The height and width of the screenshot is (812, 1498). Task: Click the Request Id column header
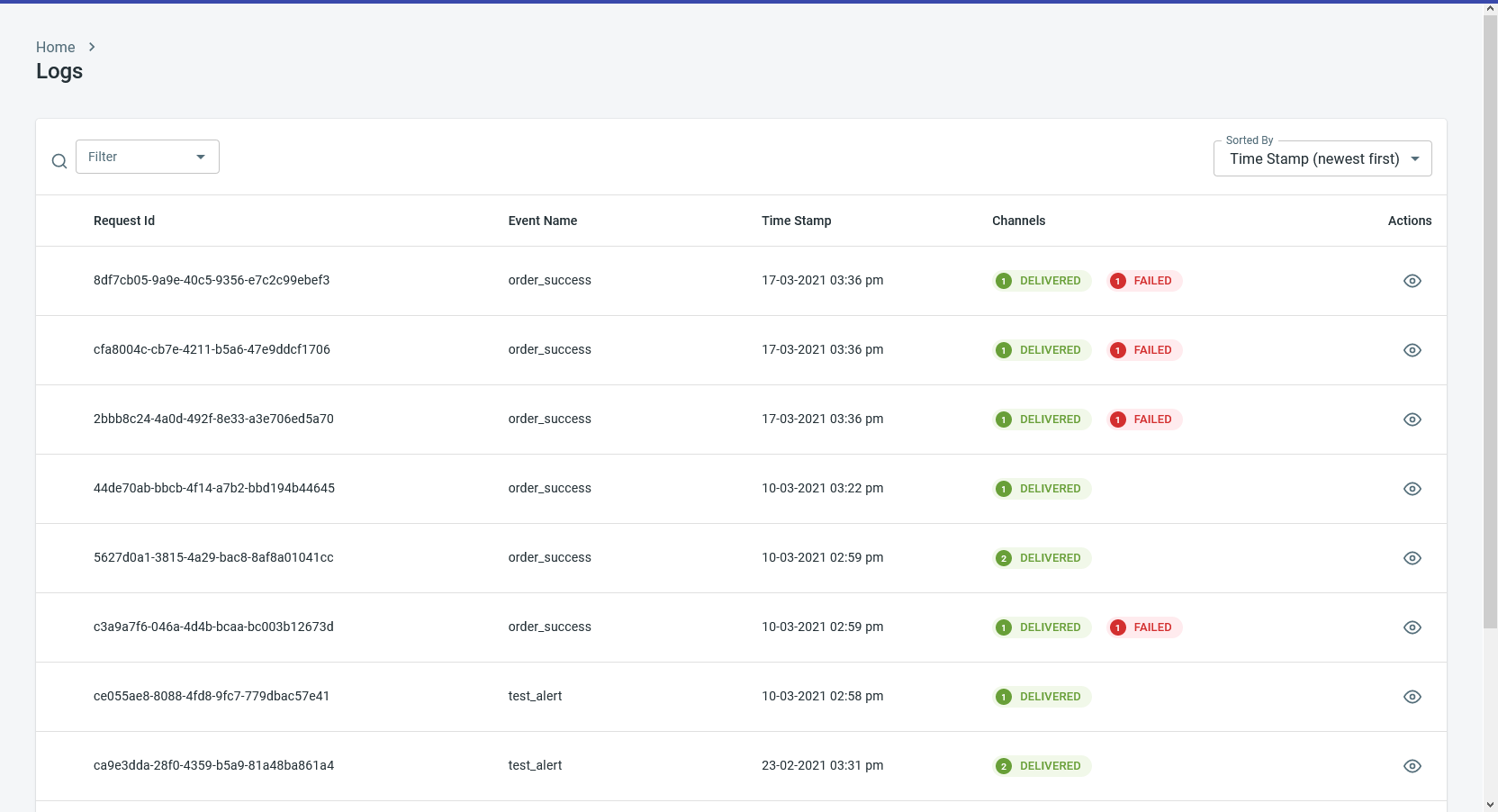pyautogui.click(x=124, y=221)
